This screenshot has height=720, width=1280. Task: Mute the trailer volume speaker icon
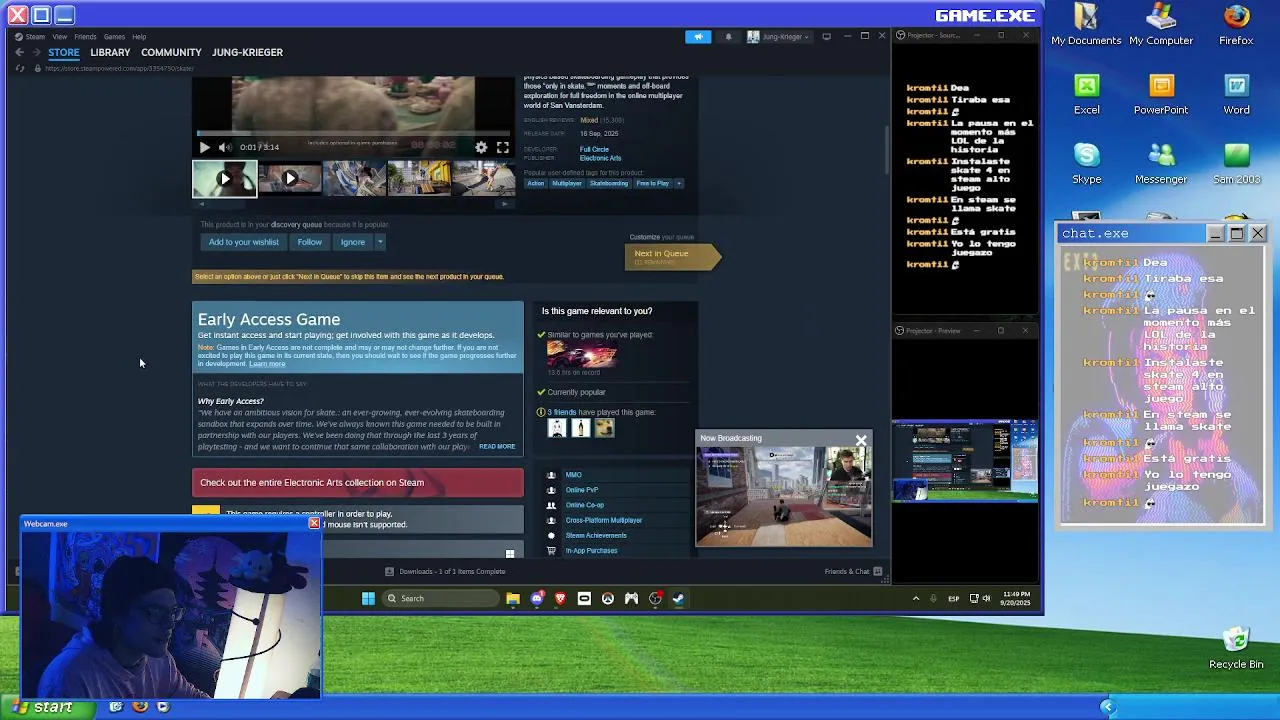click(x=224, y=147)
